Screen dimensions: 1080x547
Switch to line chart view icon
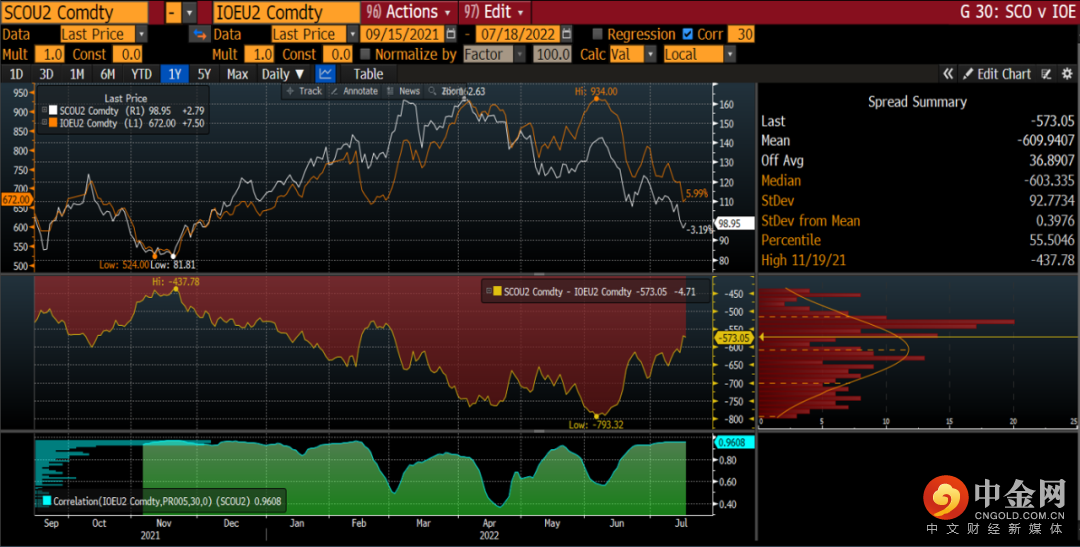[326, 74]
